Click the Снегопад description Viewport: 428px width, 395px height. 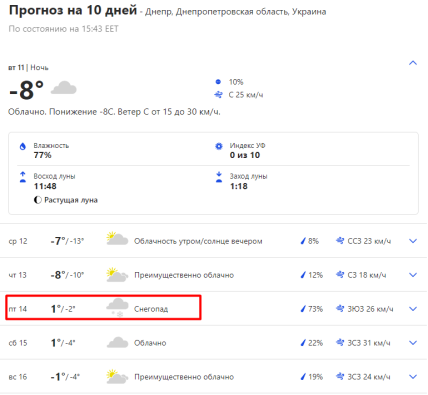coord(151,309)
